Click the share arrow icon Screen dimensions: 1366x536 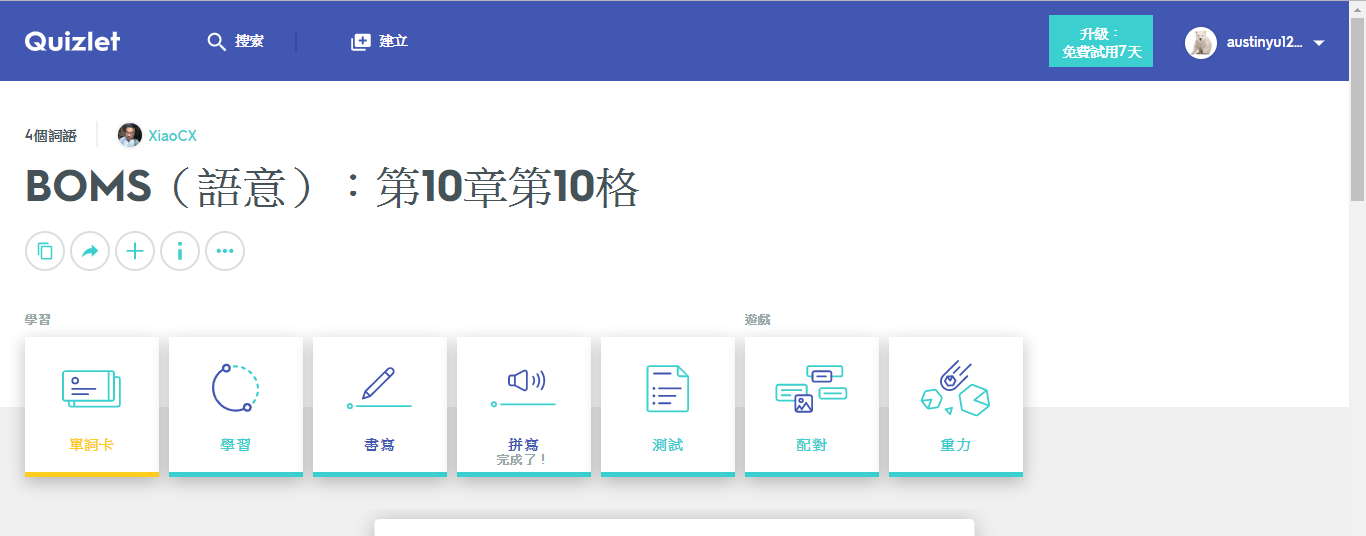[90, 251]
